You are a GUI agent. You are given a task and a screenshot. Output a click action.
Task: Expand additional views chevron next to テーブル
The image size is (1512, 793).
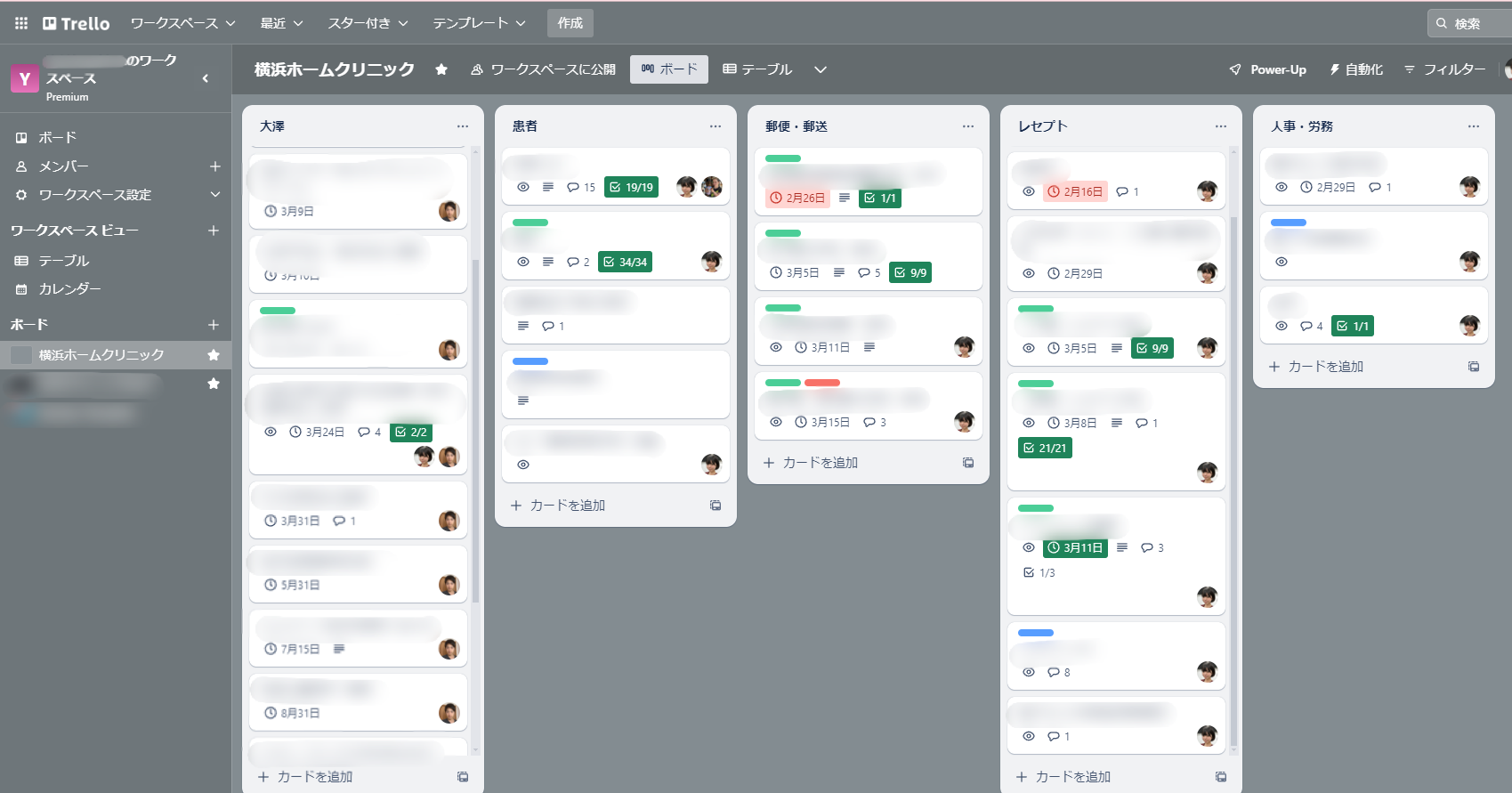(821, 69)
